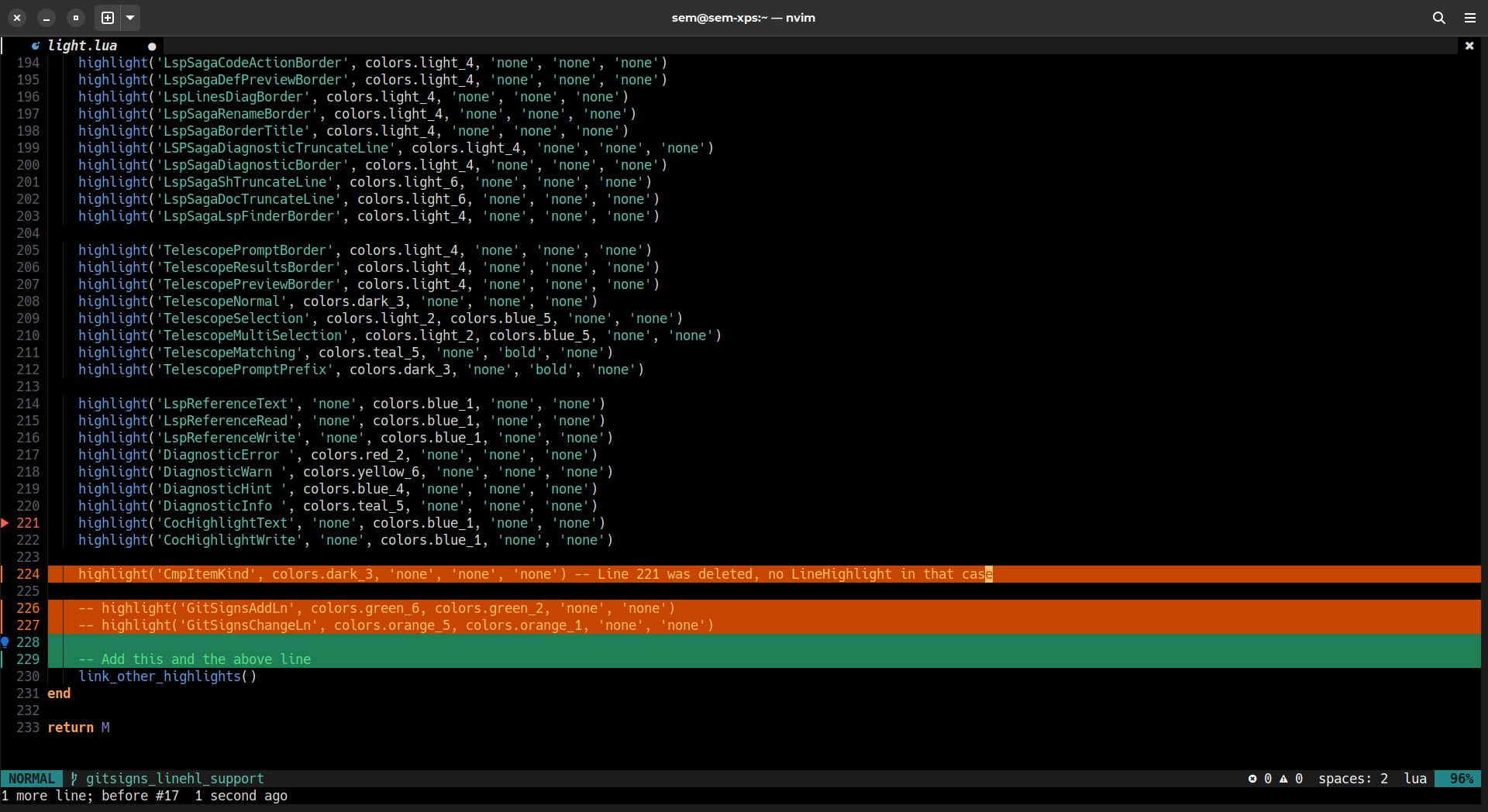Open the terminal hamburger menu
Screen dimensions: 1488x812
tap(1470, 17)
